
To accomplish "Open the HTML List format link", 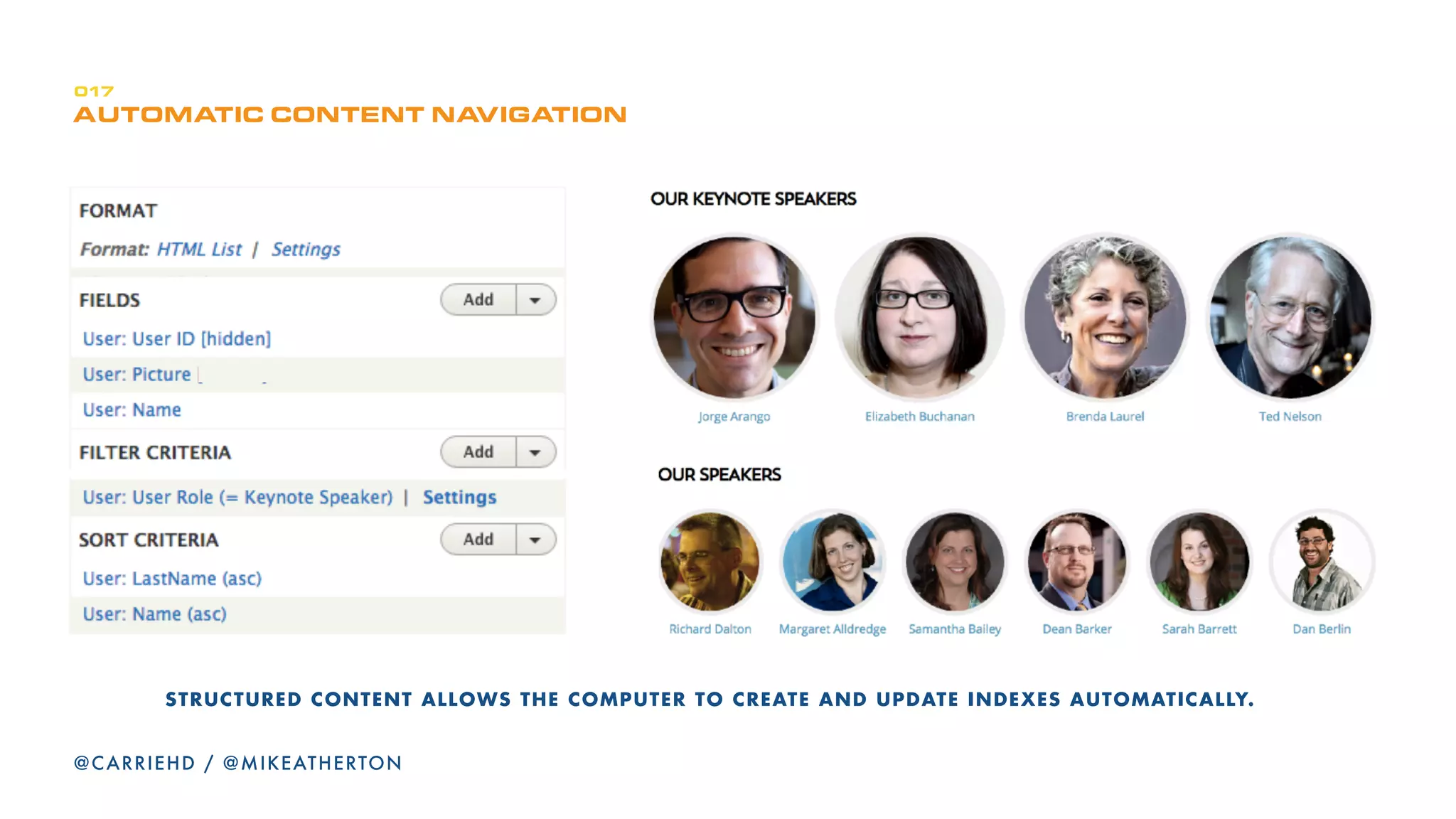I will coord(199,250).
